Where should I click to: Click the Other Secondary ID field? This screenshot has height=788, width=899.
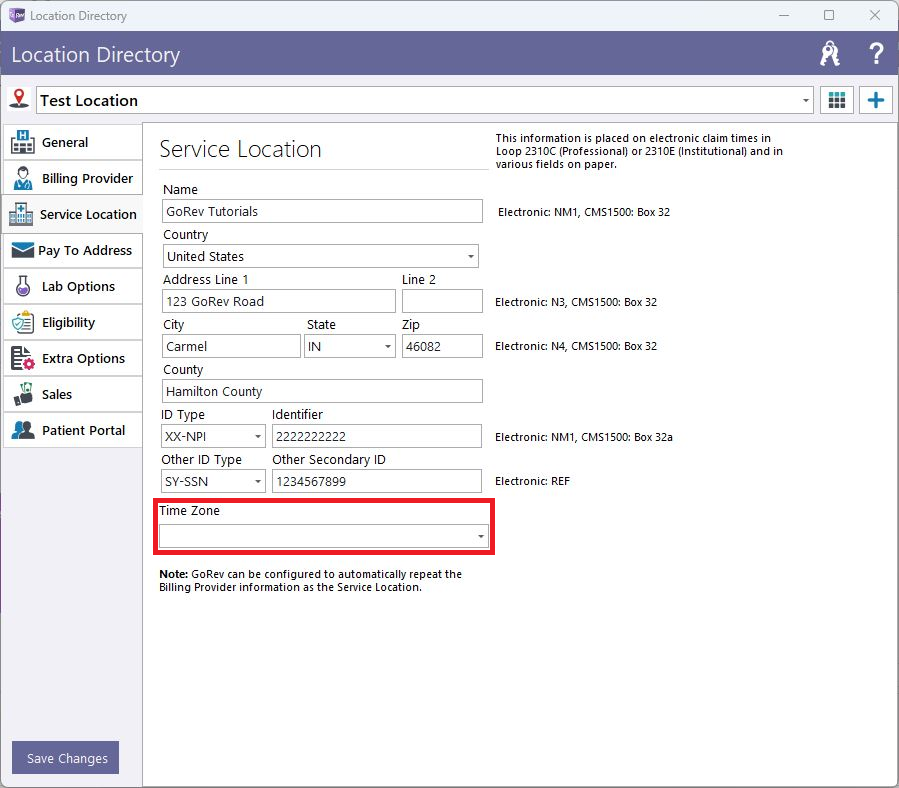(x=377, y=482)
